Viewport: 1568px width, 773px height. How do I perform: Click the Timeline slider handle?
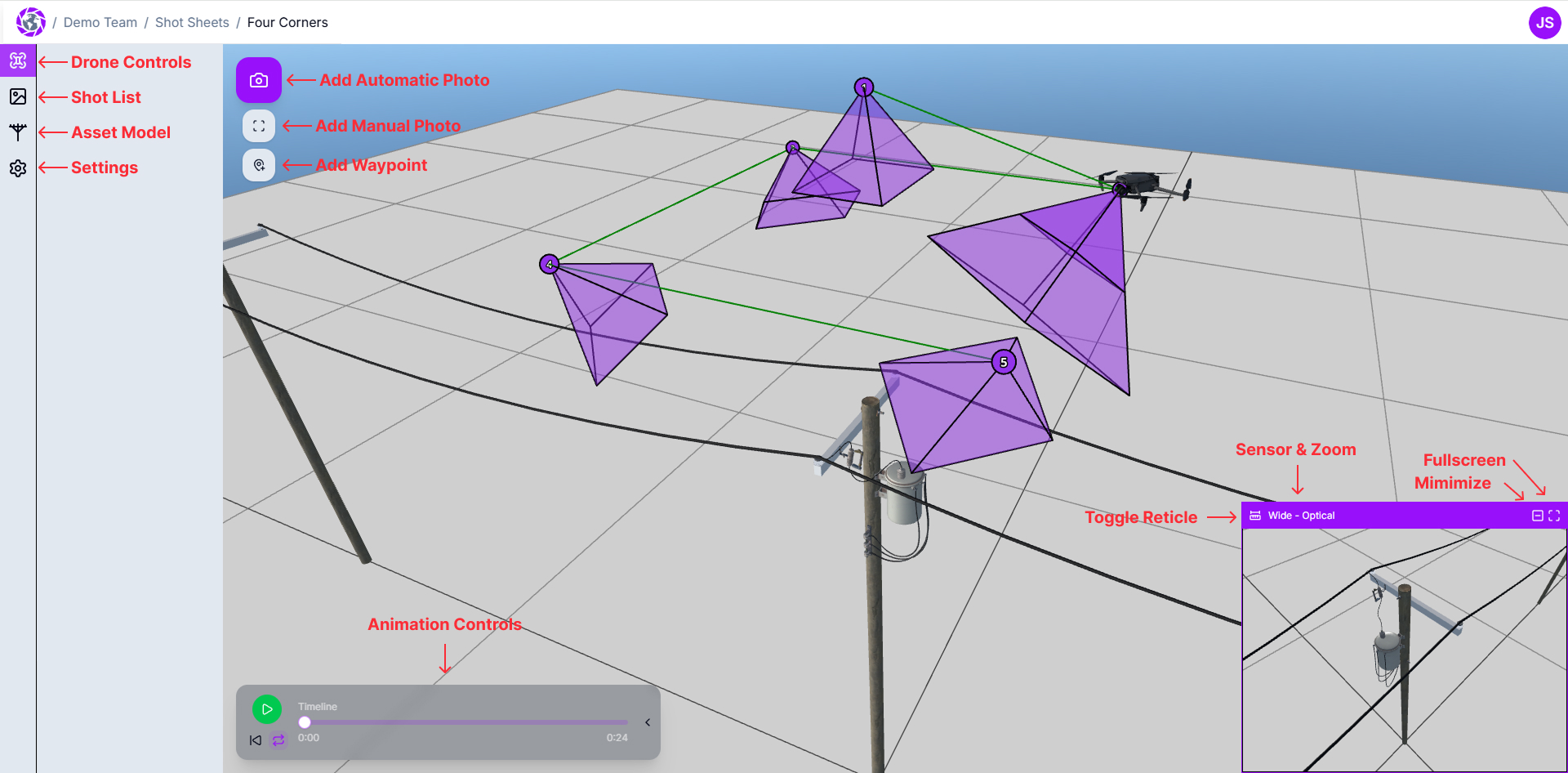(x=305, y=722)
